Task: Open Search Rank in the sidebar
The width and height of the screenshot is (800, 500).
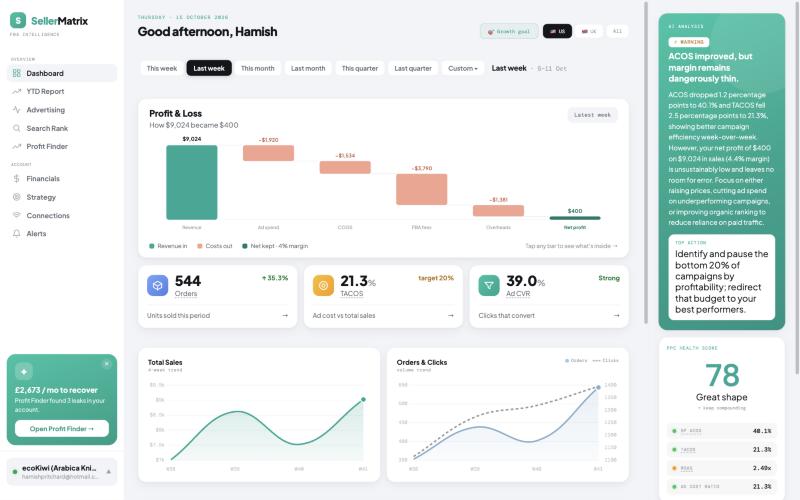Action: [62, 128]
